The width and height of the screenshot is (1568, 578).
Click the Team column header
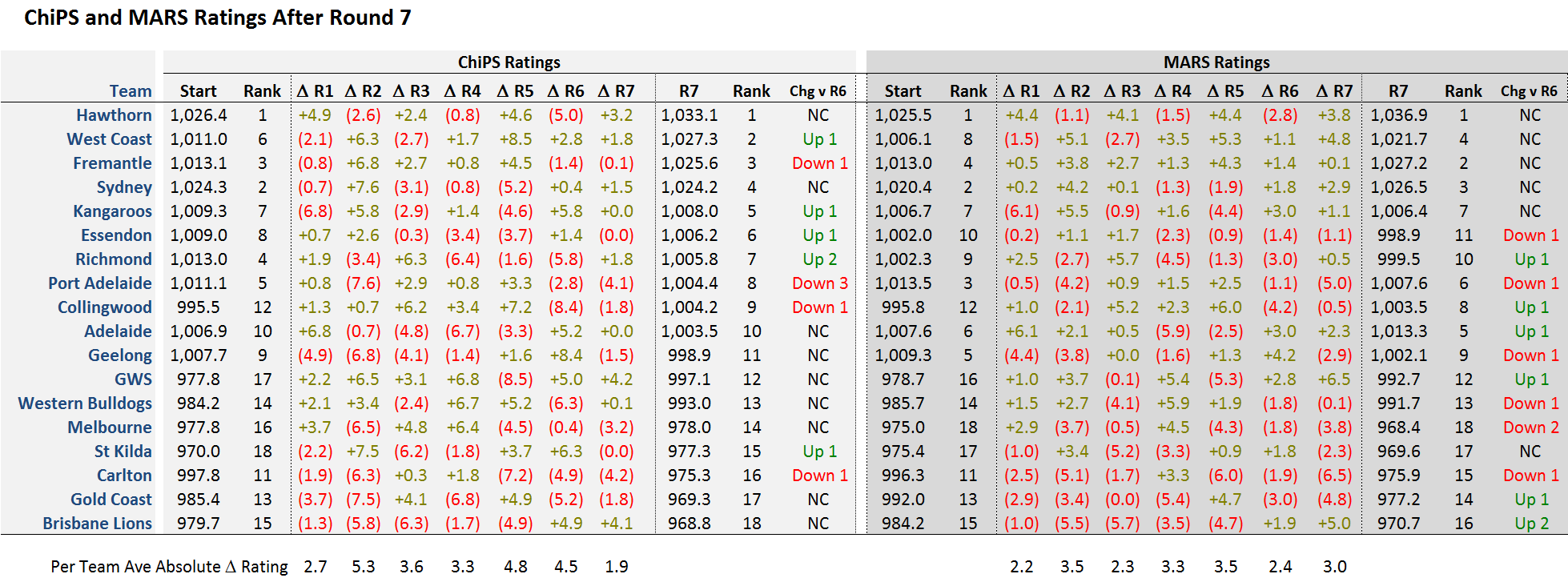(x=131, y=91)
